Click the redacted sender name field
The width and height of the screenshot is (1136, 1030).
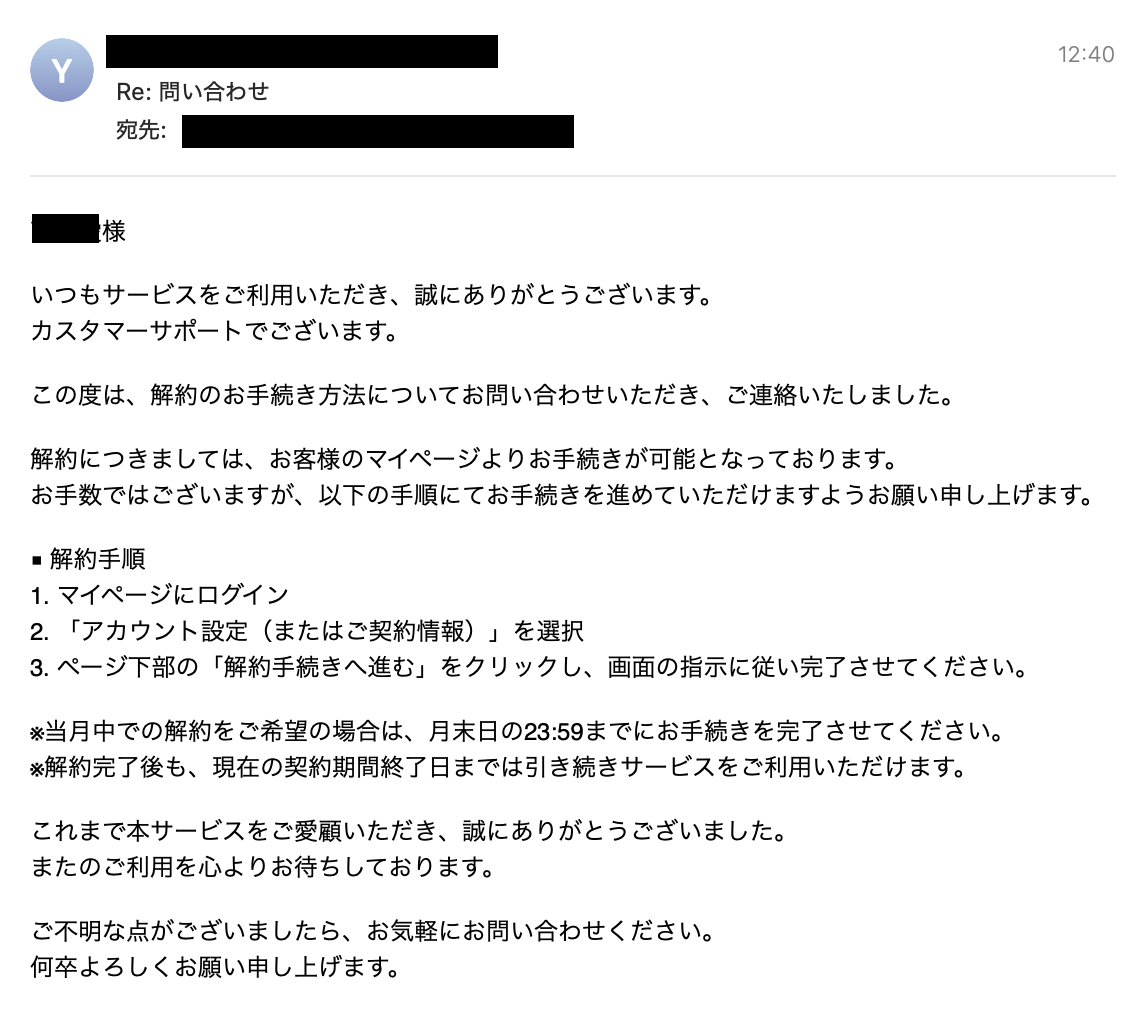pyautogui.click(x=301, y=51)
